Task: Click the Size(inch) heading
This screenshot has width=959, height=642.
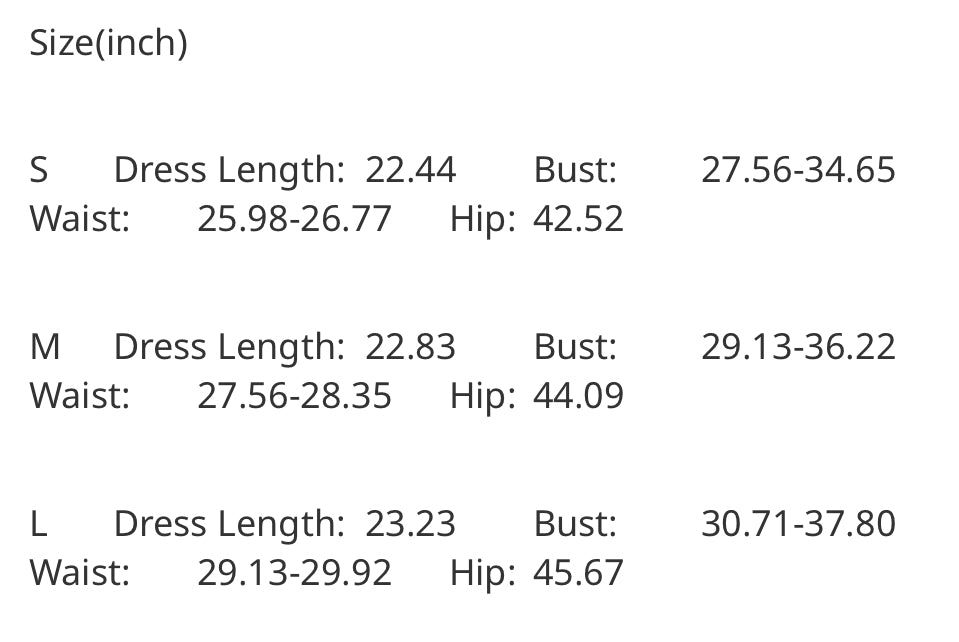Action: (108, 43)
